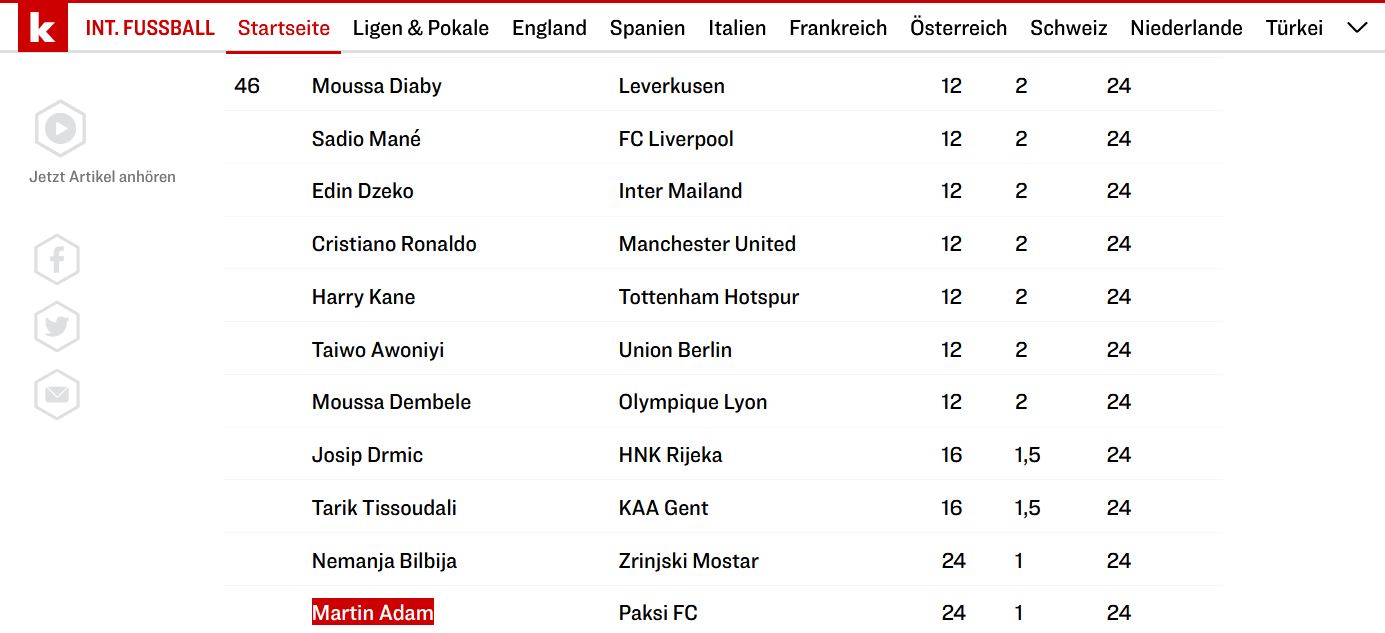Share article via Facebook icon
The height and width of the screenshot is (633, 1385).
pos(57,260)
